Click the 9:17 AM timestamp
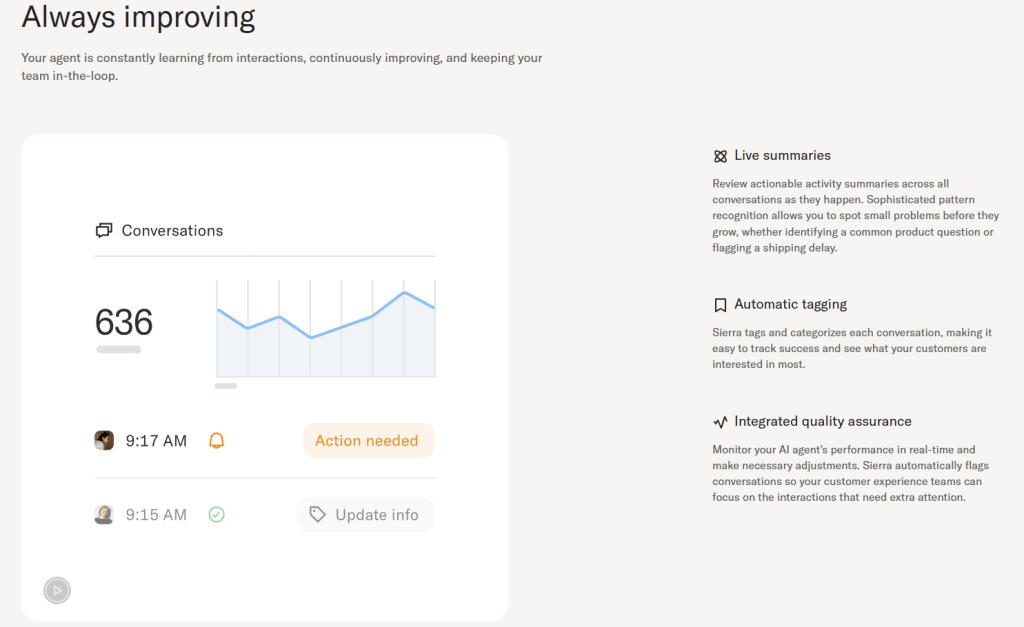This screenshot has width=1024, height=627. (156, 441)
